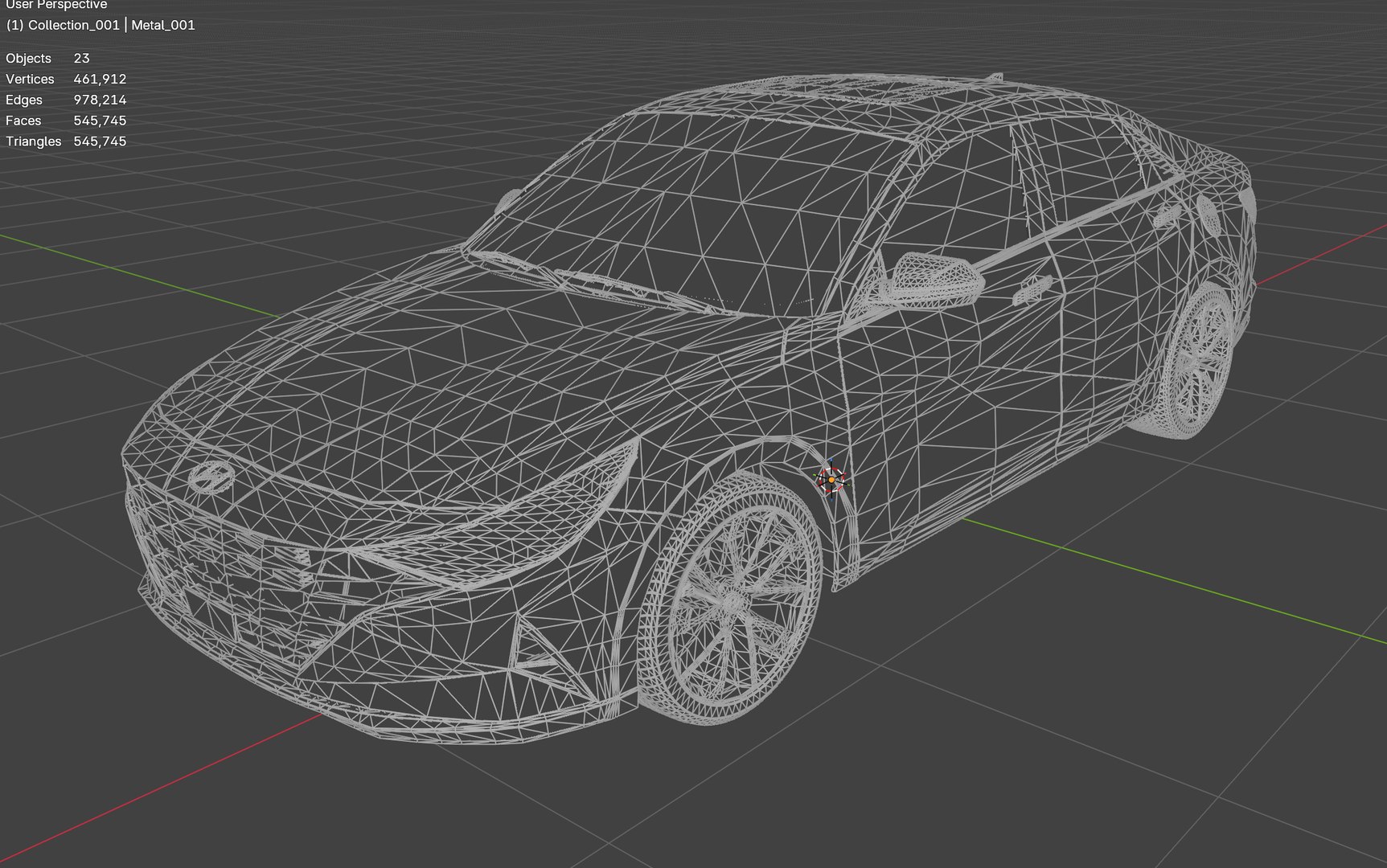Click the emblem on the car's front grille
This screenshot has width=1387, height=868.
tap(211, 477)
